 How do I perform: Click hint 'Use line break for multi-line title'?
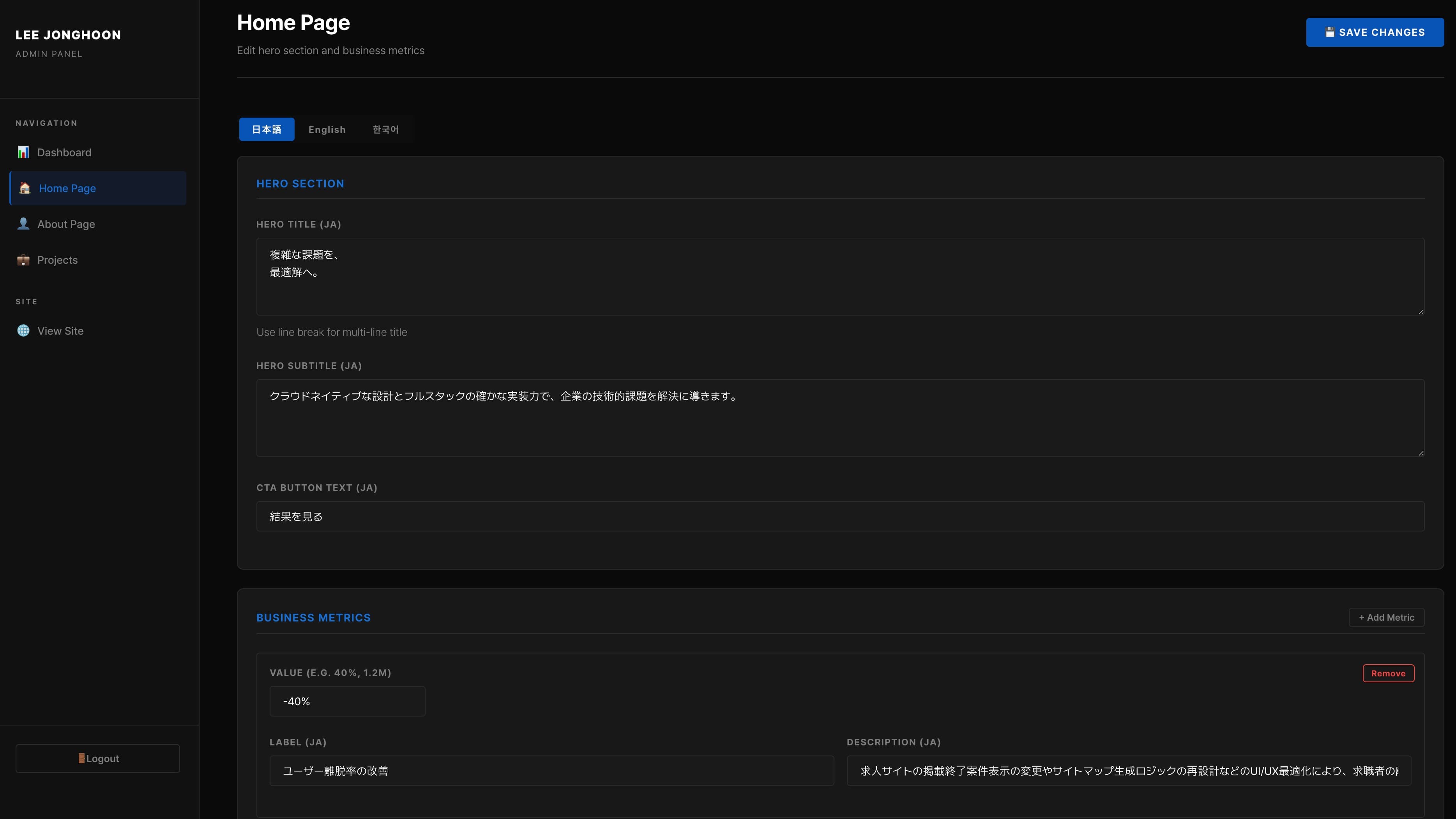click(x=332, y=332)
